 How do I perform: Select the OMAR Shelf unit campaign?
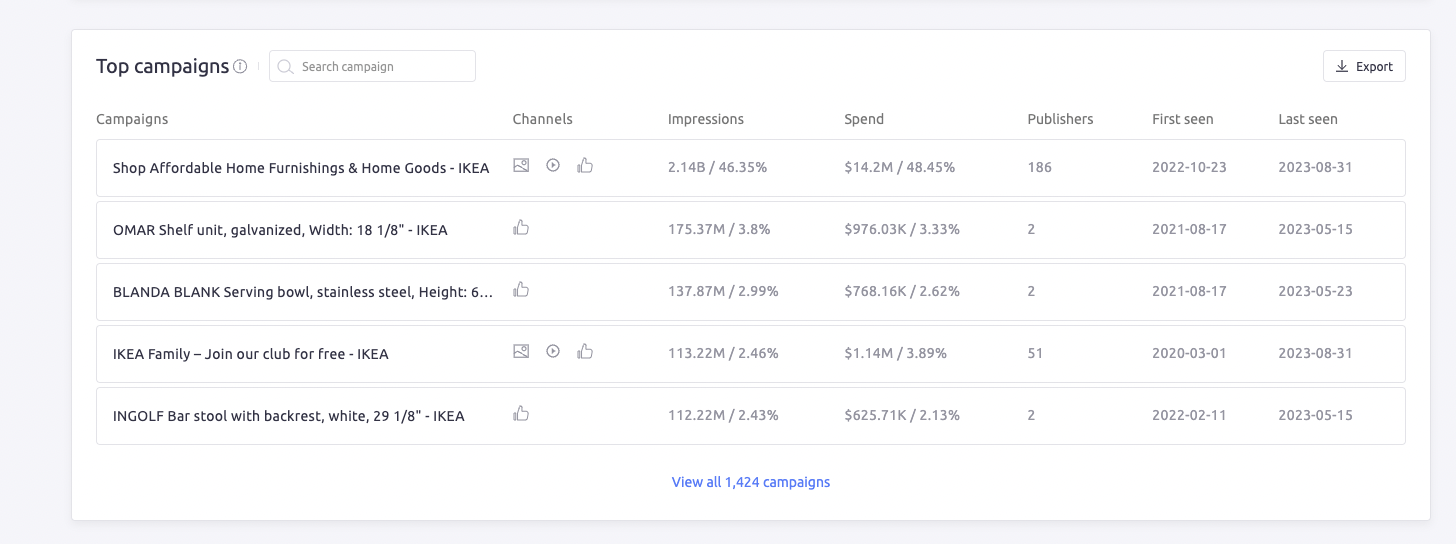[280, 230]
